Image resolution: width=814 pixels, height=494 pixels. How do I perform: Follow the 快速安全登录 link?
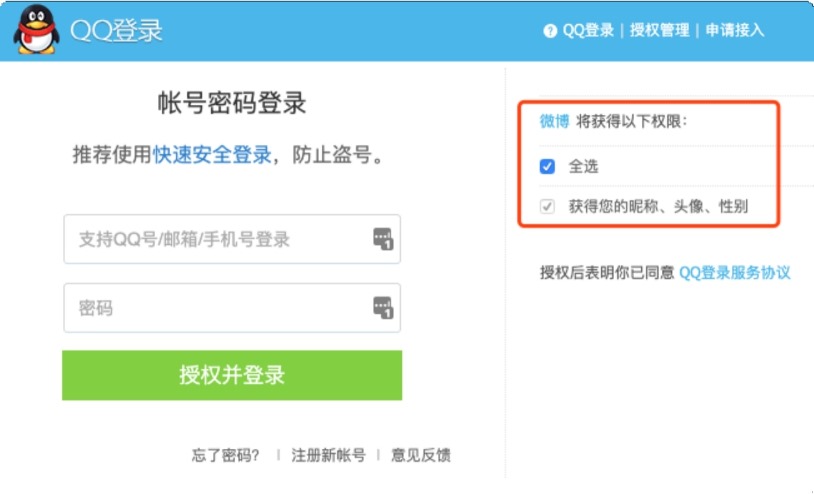212,155
